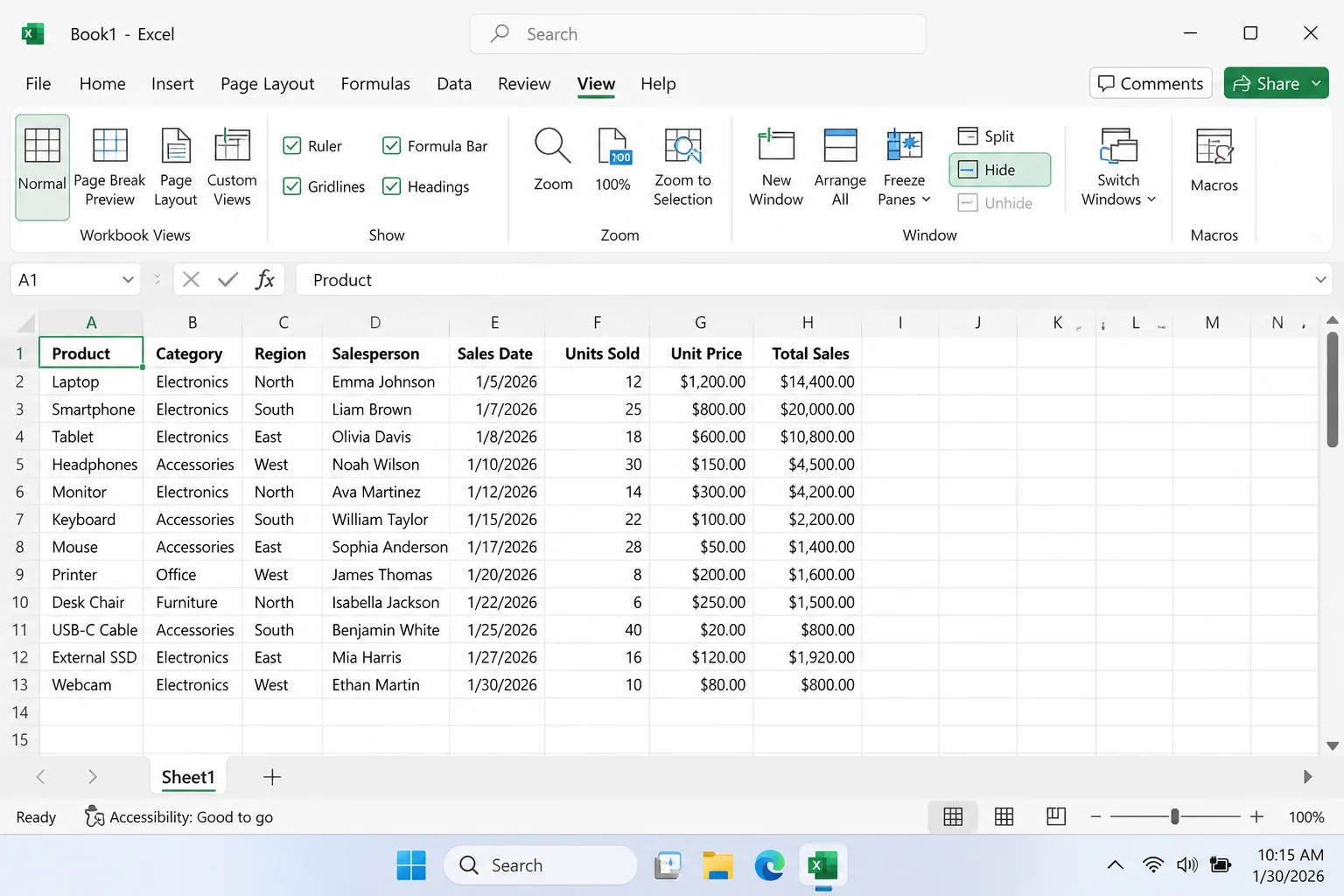Open File Explorer from the taskbar
The height and width of the screenshot is (896, 1344).
(717, 865)
